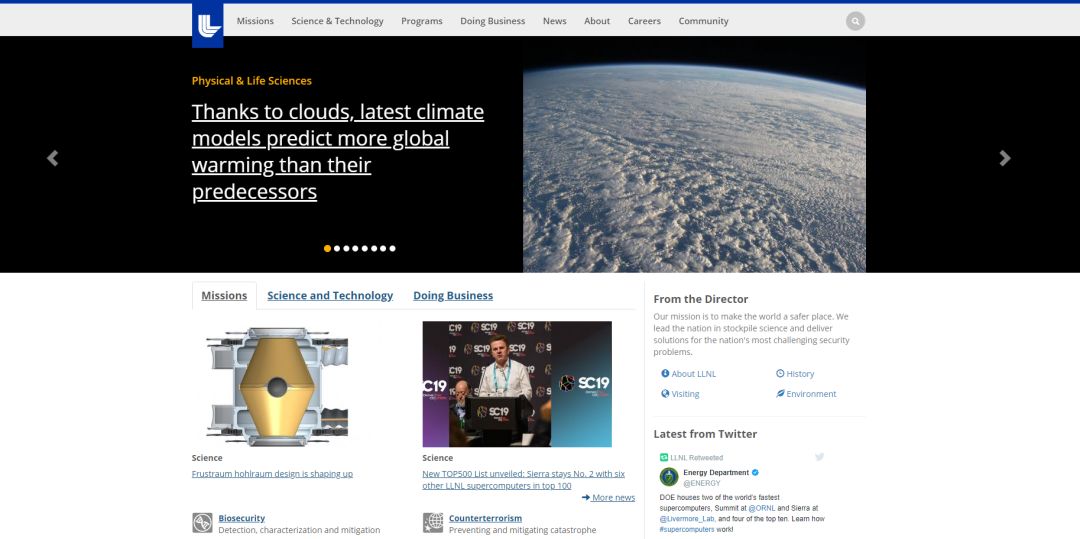1080x539 pixels.
Task: Open Science & Technology nav menu
Action: pos(338,21)
